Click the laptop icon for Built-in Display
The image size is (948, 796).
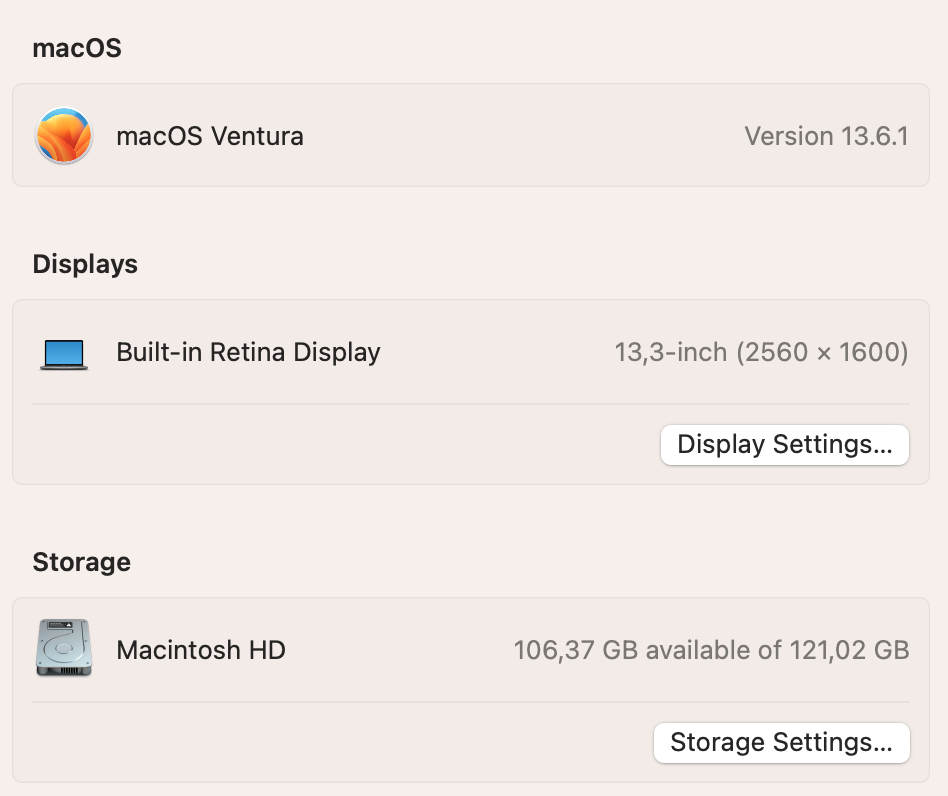click(64, 353)
